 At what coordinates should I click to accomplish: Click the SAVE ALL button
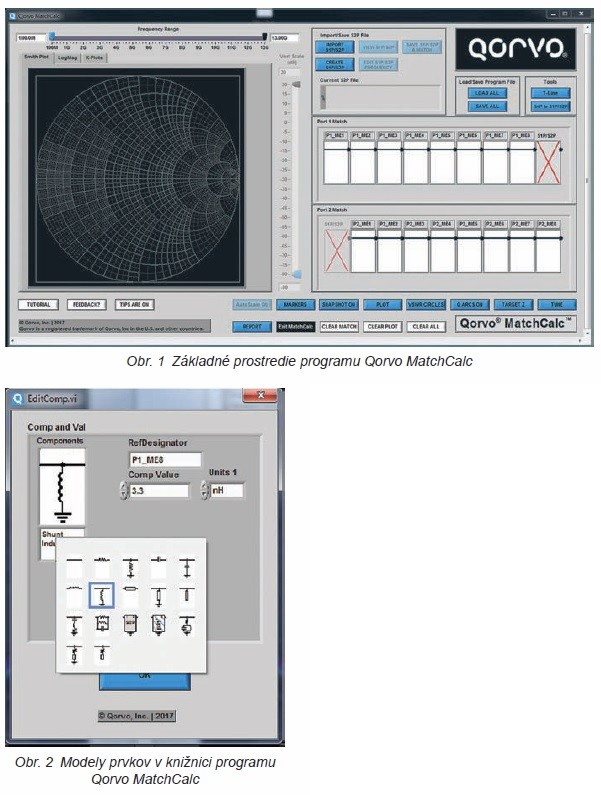(x=487, y=106)
